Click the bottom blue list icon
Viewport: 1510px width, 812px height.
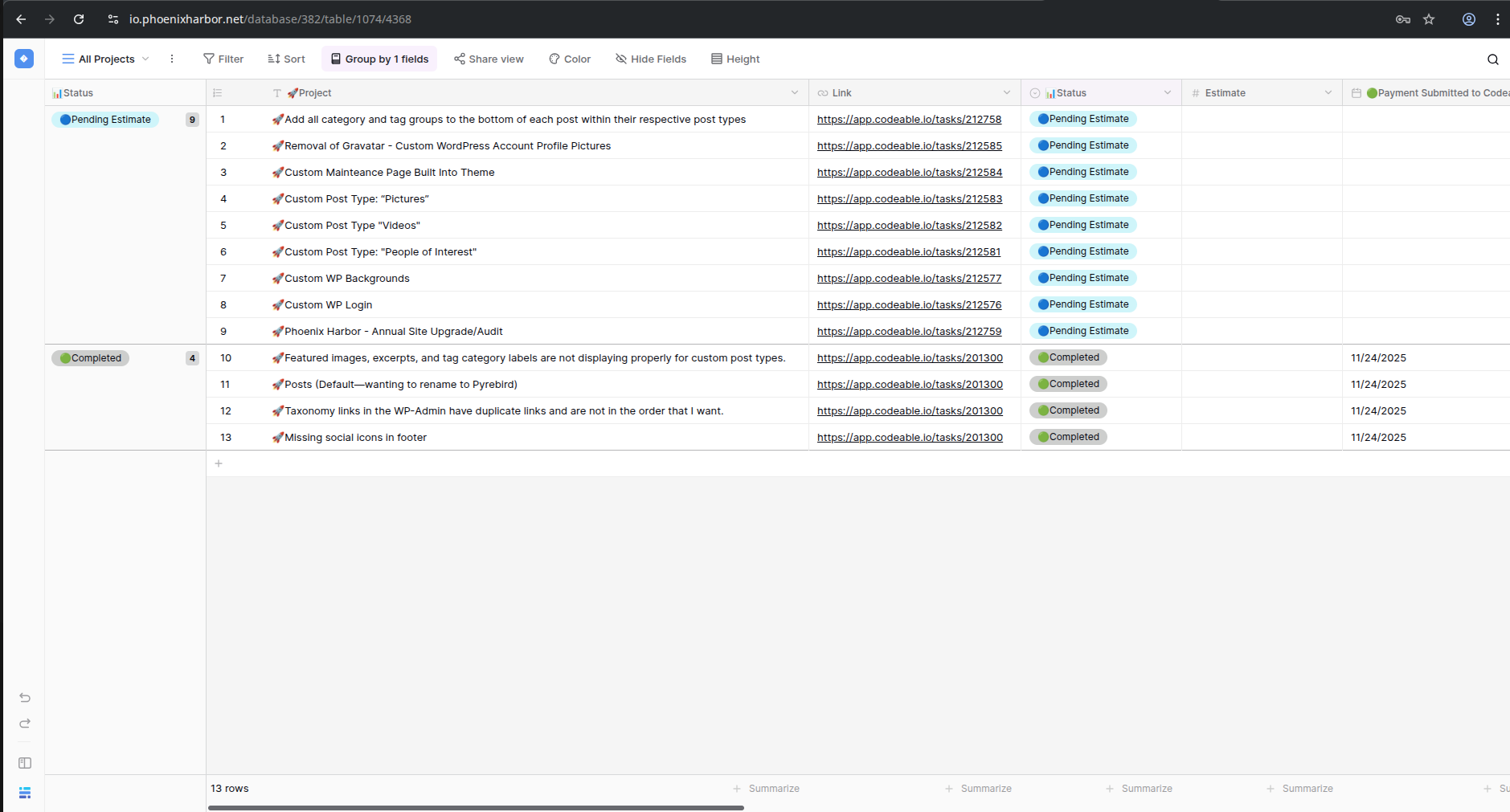point(25,793)
